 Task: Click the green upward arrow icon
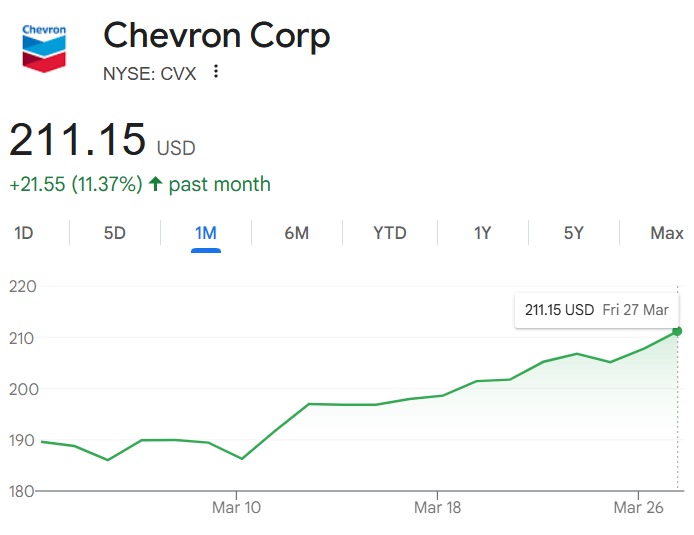[x=155, y=184]
